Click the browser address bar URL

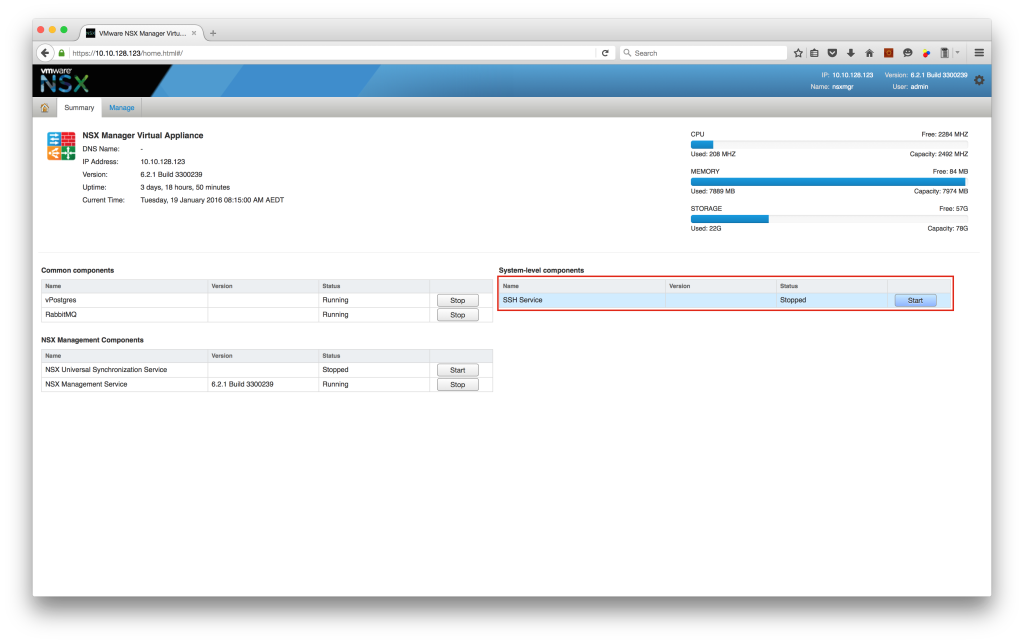pos(332,53)
